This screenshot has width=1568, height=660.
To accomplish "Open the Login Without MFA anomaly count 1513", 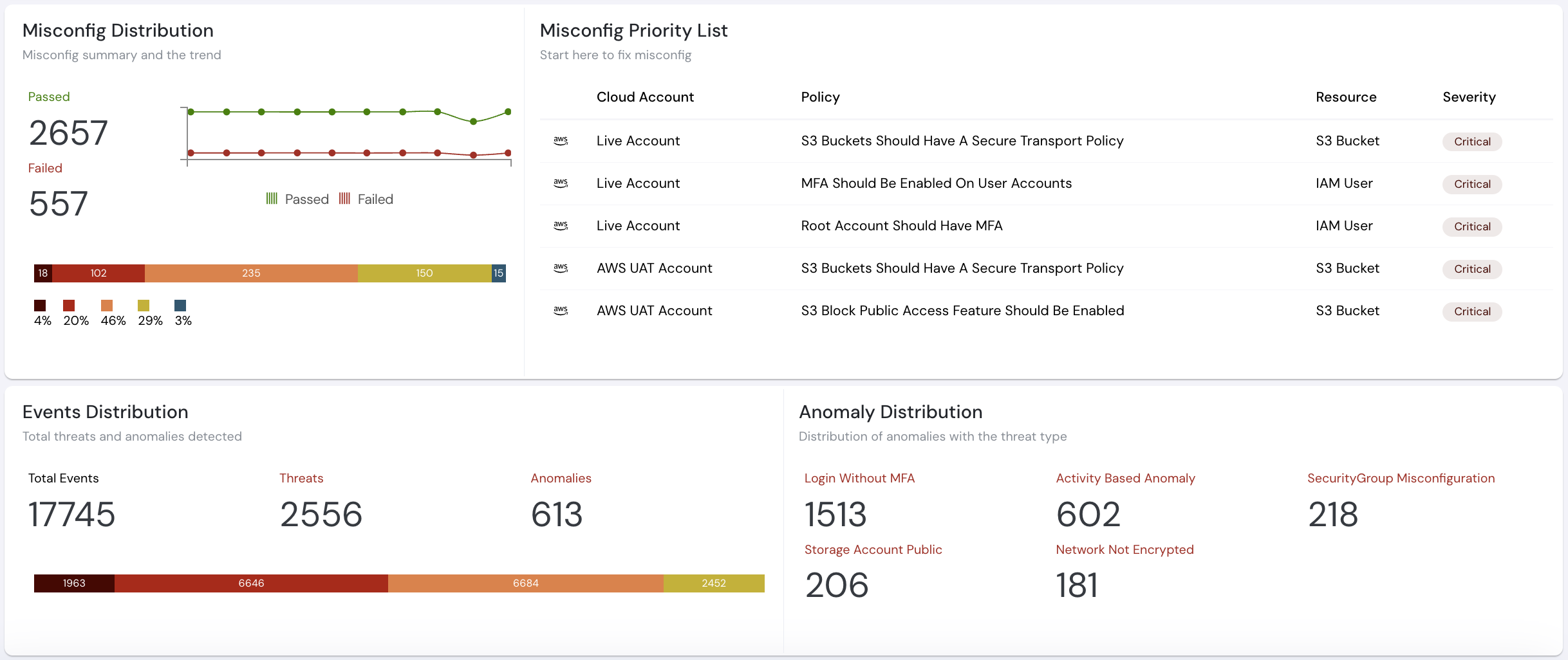I will tap(835, 514).
